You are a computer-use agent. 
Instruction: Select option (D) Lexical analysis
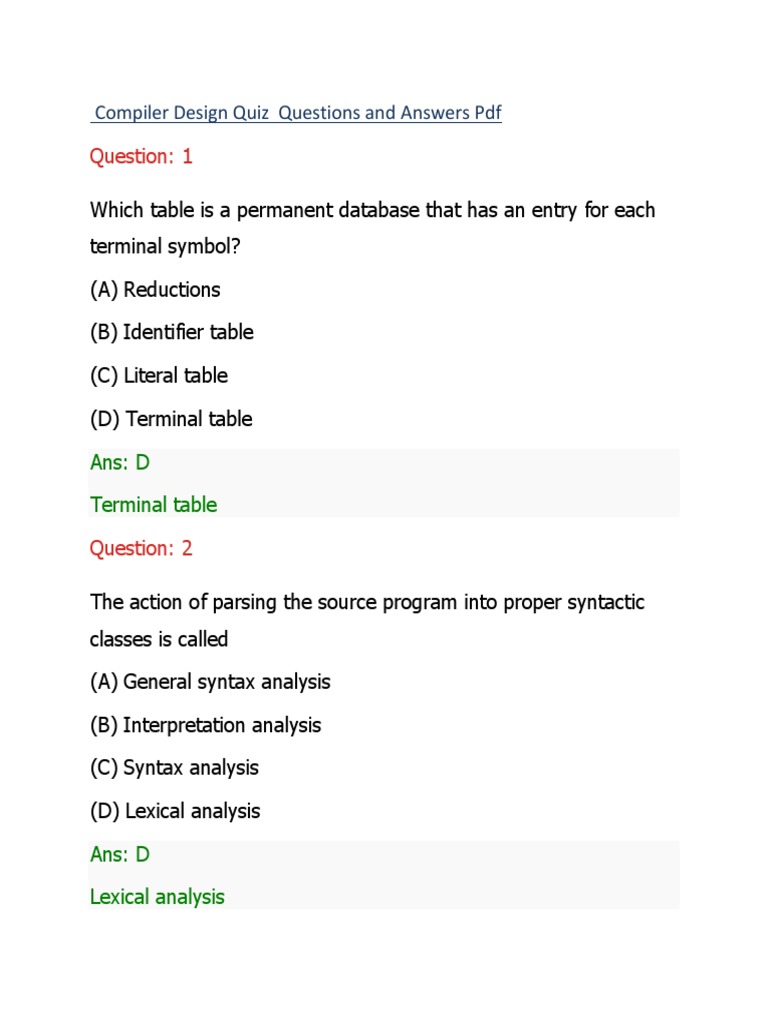[175, 811]
